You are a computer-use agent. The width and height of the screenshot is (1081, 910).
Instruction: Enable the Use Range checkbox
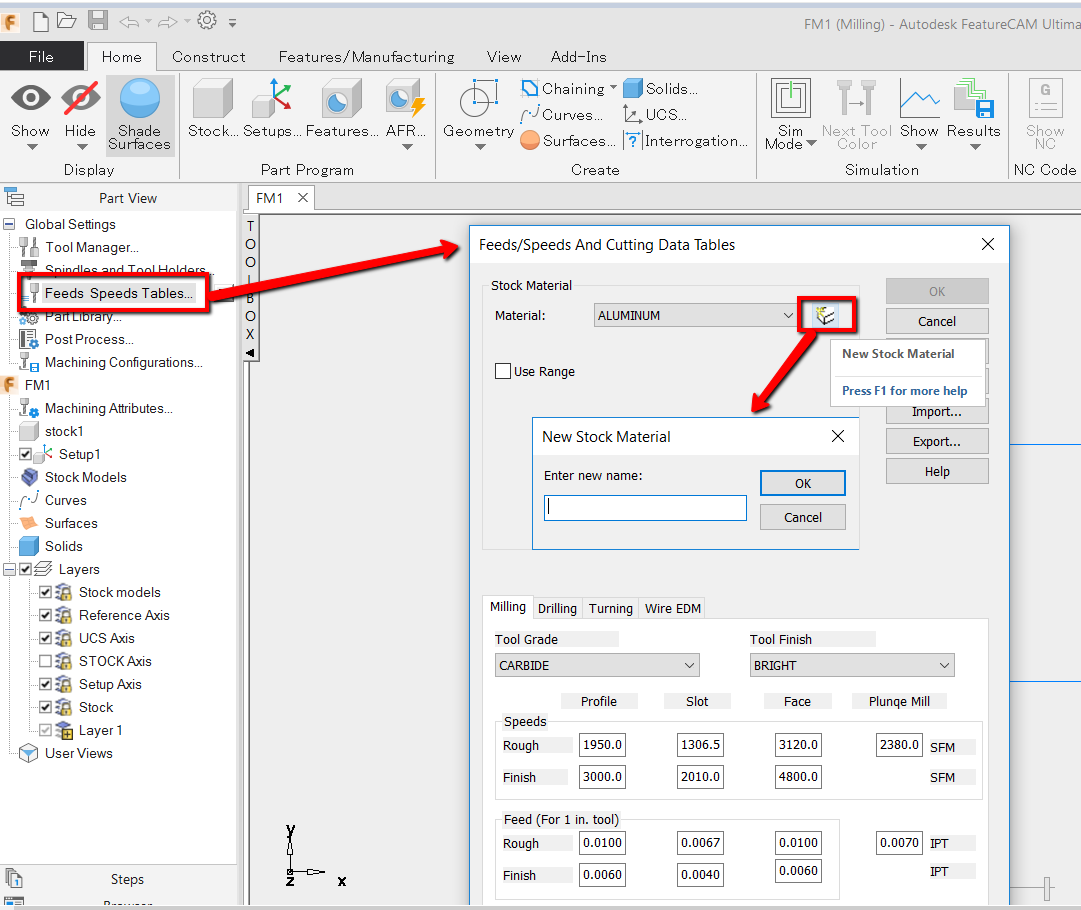pos(503,370)
